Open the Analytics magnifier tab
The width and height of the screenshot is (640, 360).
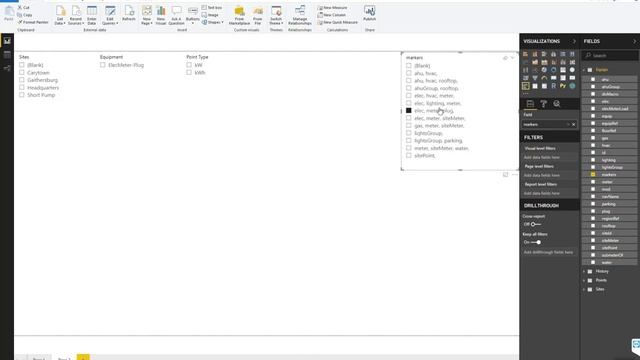tap(557, 104)
